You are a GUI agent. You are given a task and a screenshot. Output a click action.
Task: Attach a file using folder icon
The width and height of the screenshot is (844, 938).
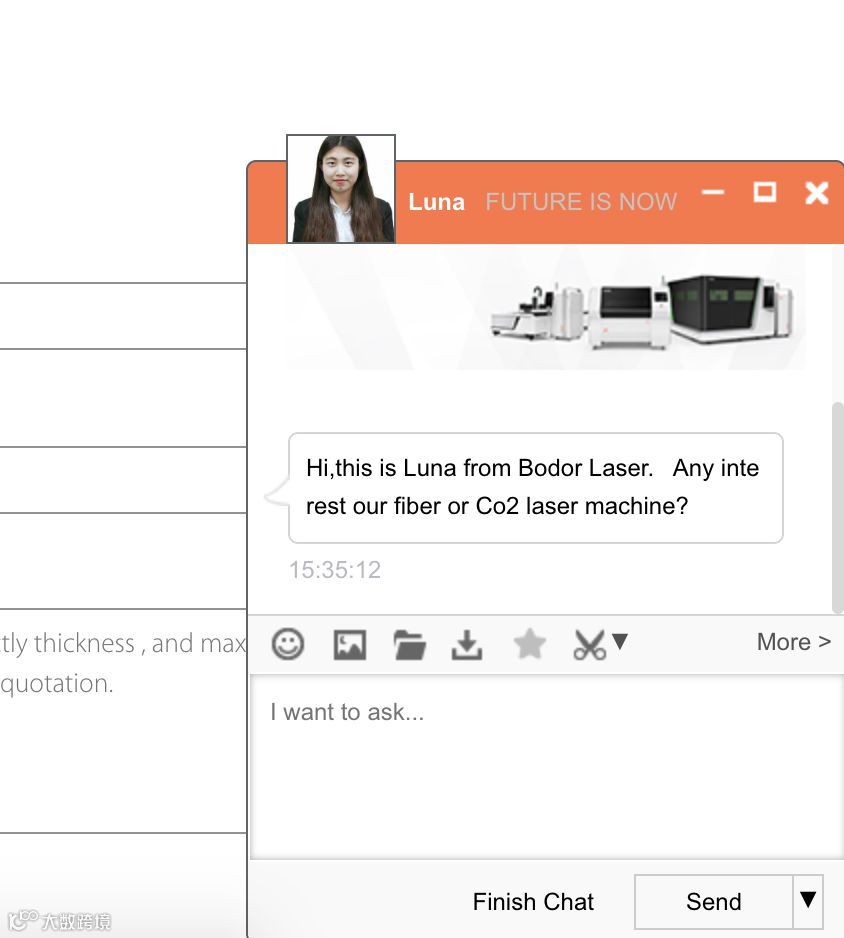pyautogui.click(x=410, y=645)
